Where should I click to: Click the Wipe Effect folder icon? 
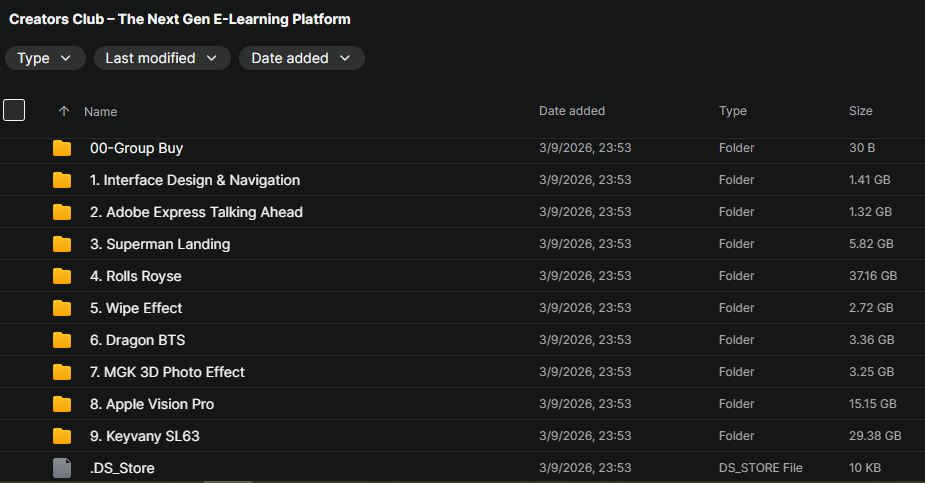tap(62, 308)
